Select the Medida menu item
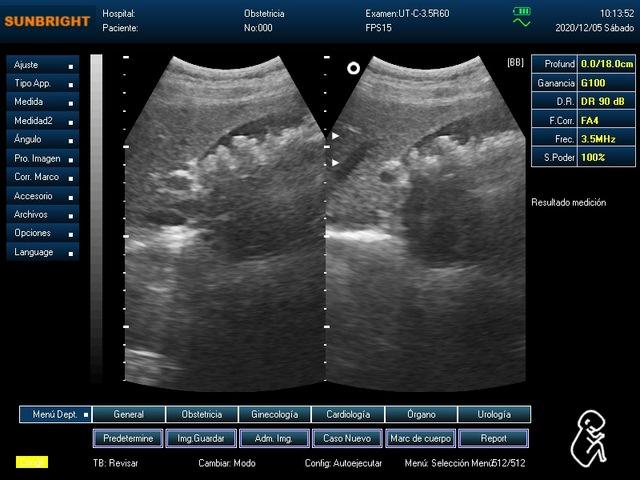Viewport: 640px width, 480px height. coord(43,102)
